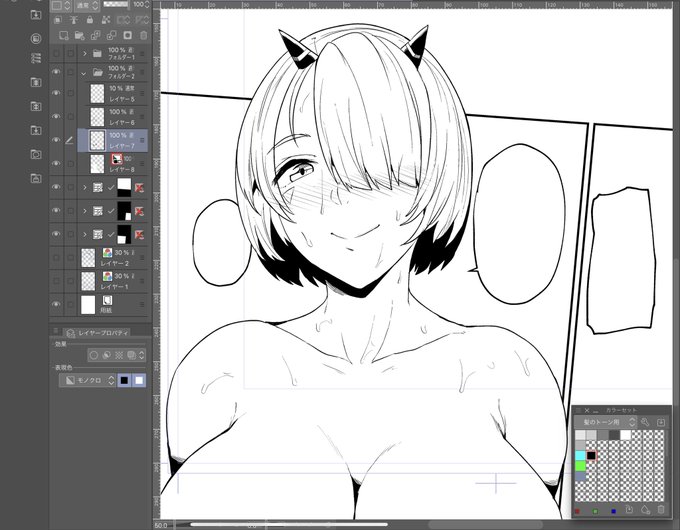Expand the collapsed folder 1 chevron
Image resolution: width=680 pixels, height=530 pixels.
pyautogui.click(x=85, y=53)
